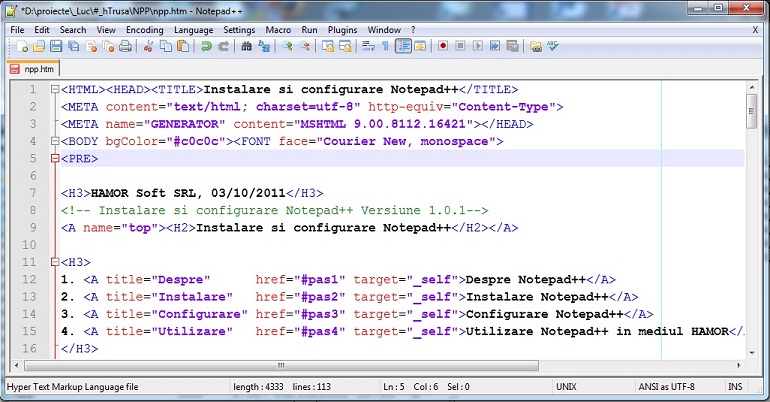The image size is (770, 402).
Task: Print the document using the printer icon
Action: coord(126,46)
